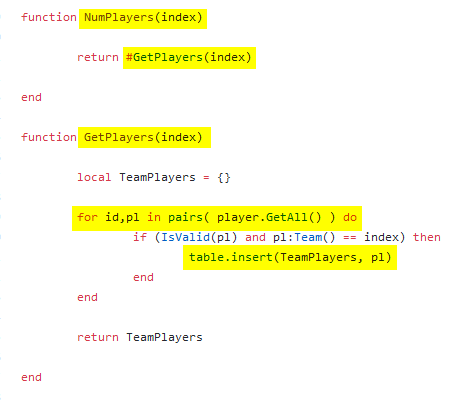This screenshot has width=460, height=401.
Task: Click the 'local' keyword before TeamPlayers
Action: (x=94, y=177)
